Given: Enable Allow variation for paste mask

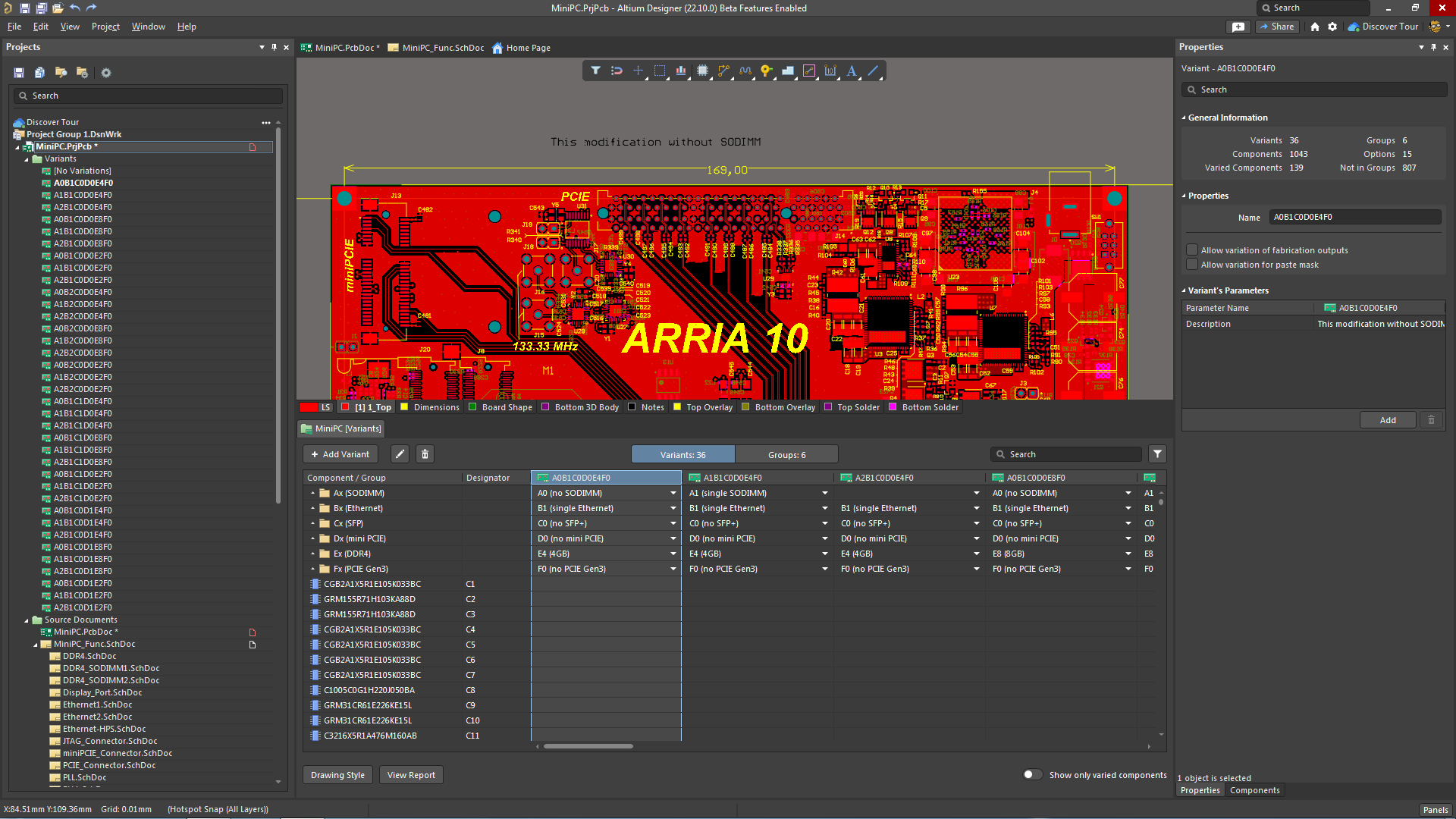Looking at the screenshot, I should tap(1192, 264).
